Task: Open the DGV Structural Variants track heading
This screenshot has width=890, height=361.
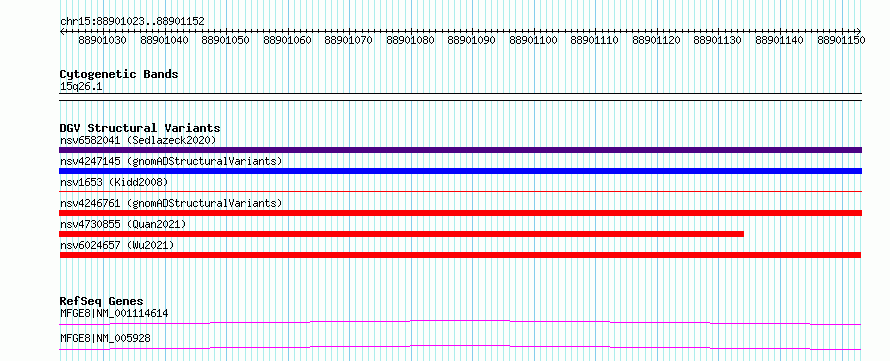Action: [x=140, y=128]
